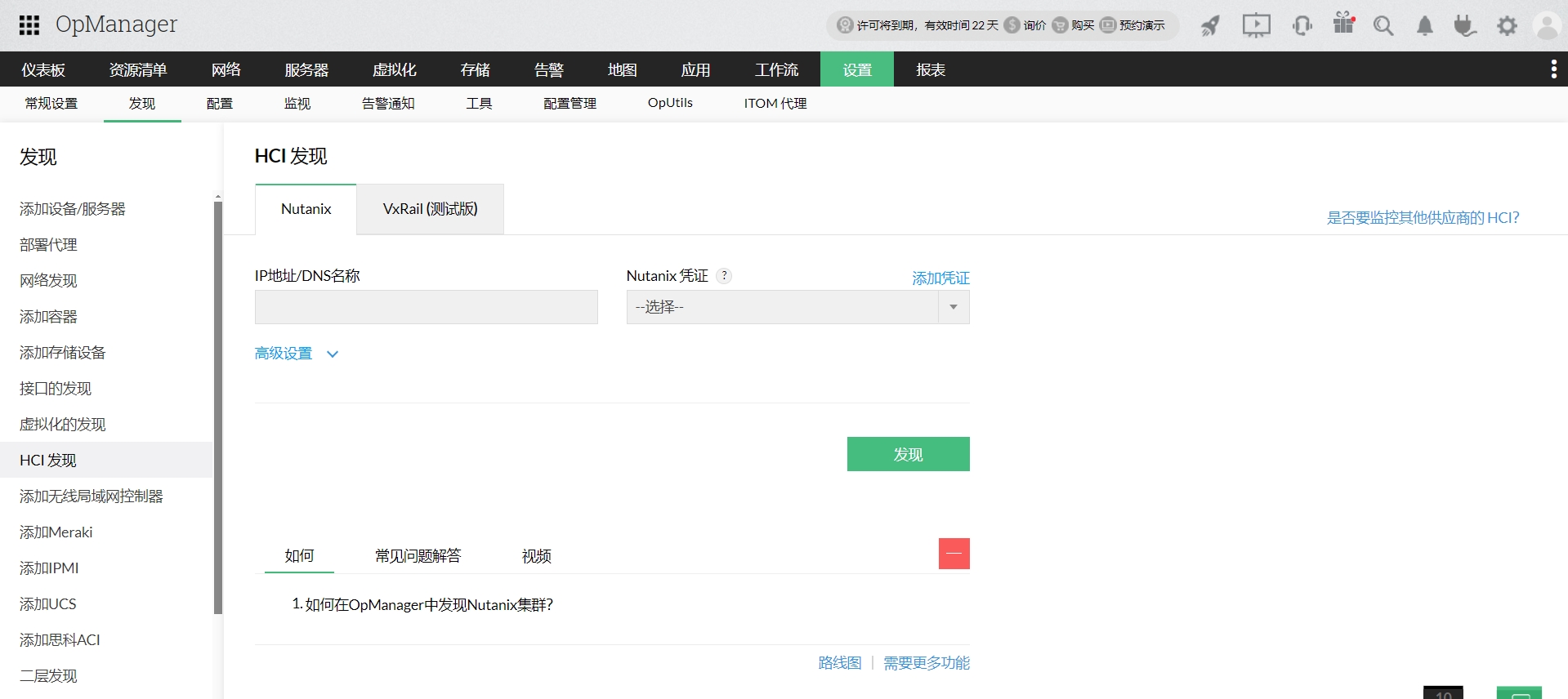Viewport: 1568px width, 699px height.
Task: Open the presentation video screen icon
Action: (x=1256, y=25)
